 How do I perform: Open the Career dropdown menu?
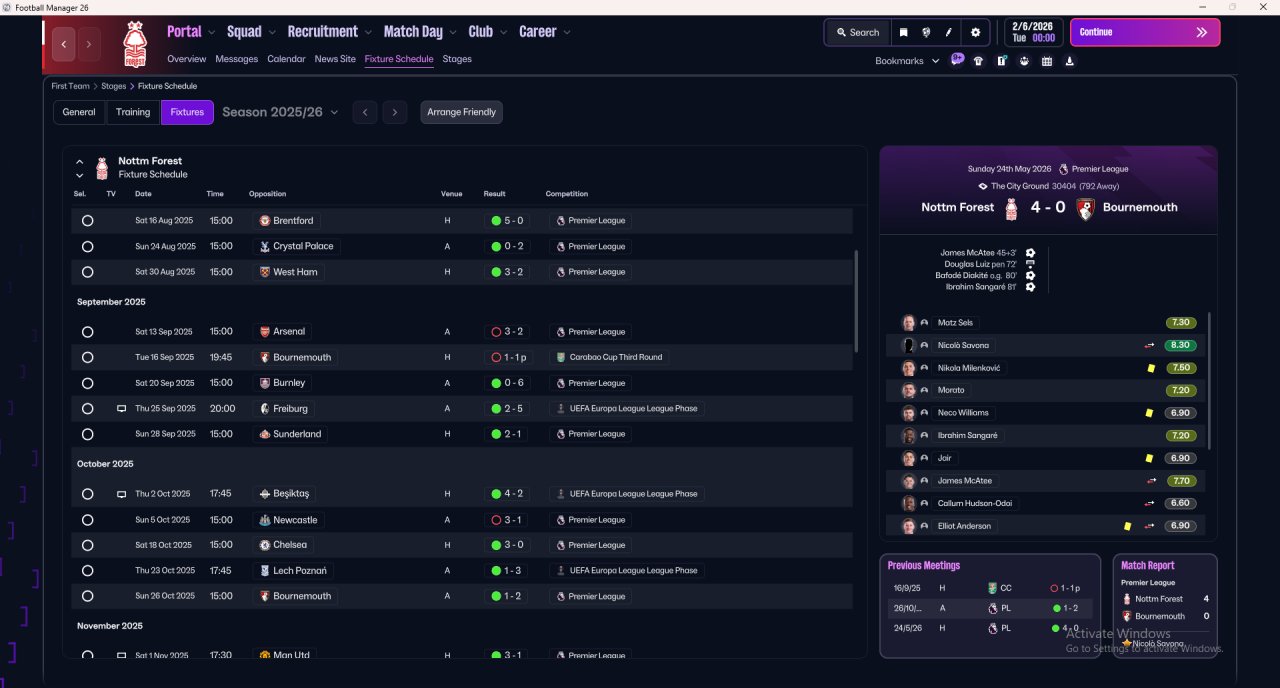point(545,32)
